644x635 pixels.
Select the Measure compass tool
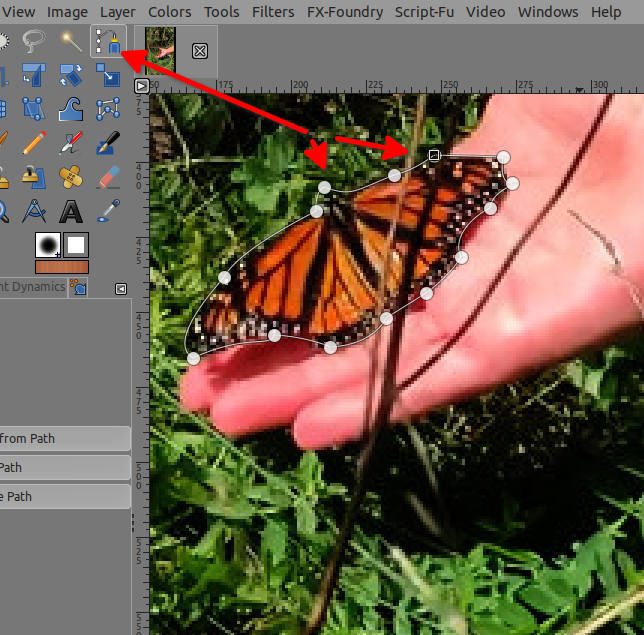33,211
